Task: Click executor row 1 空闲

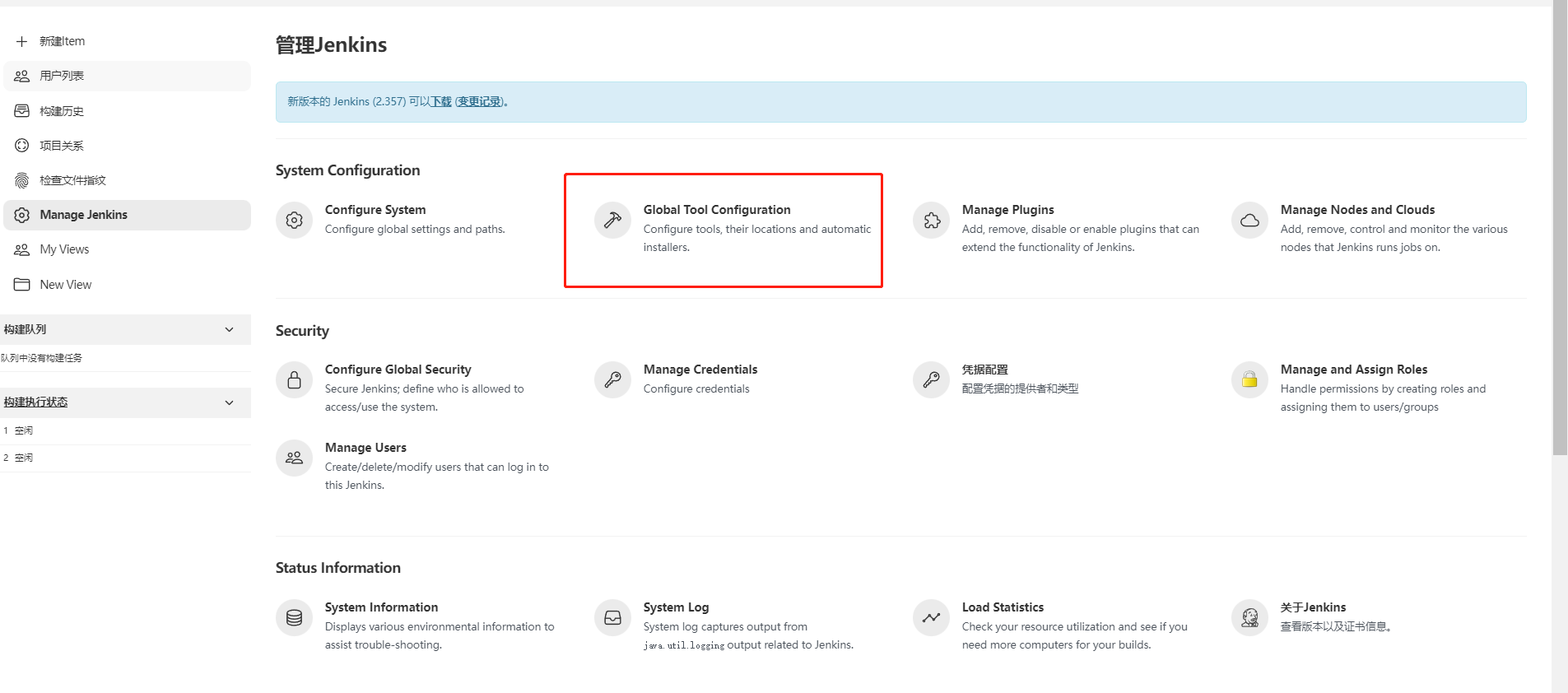Action: tap(125, 430)
